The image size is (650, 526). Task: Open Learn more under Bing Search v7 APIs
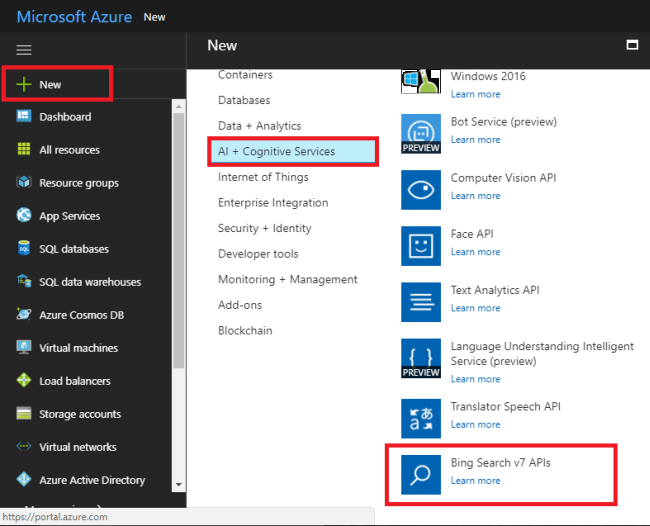tap(475, 481)
